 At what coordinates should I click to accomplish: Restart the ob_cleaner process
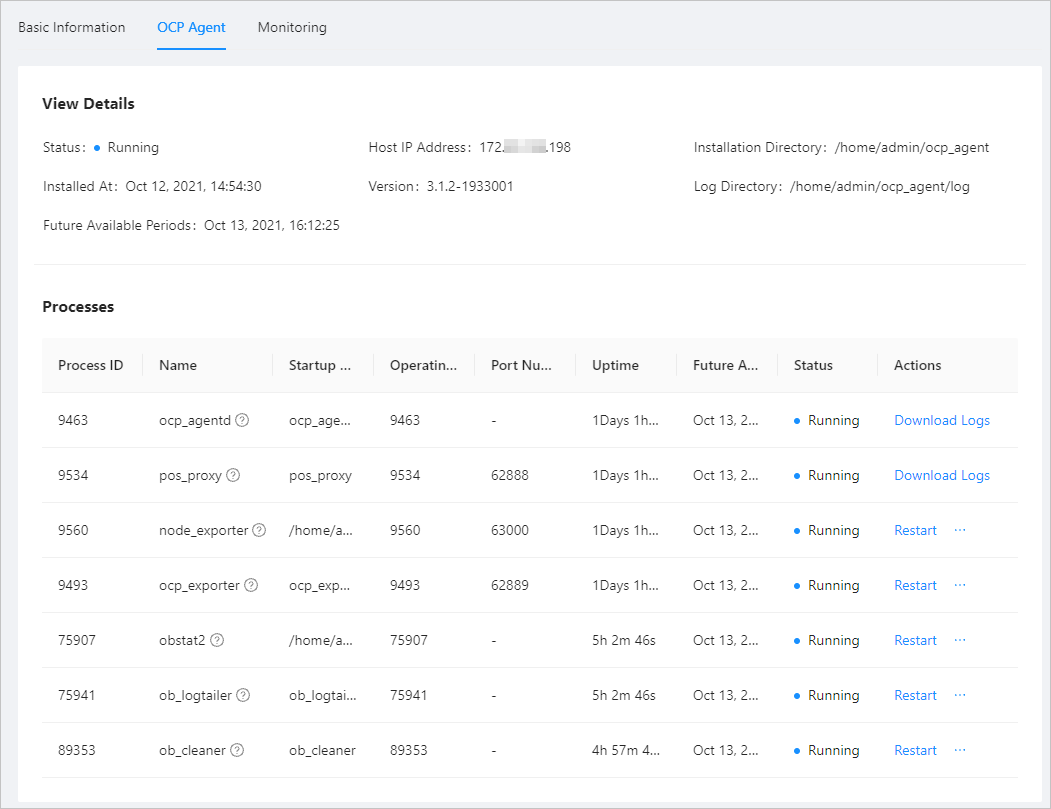[x=915, y=751]
